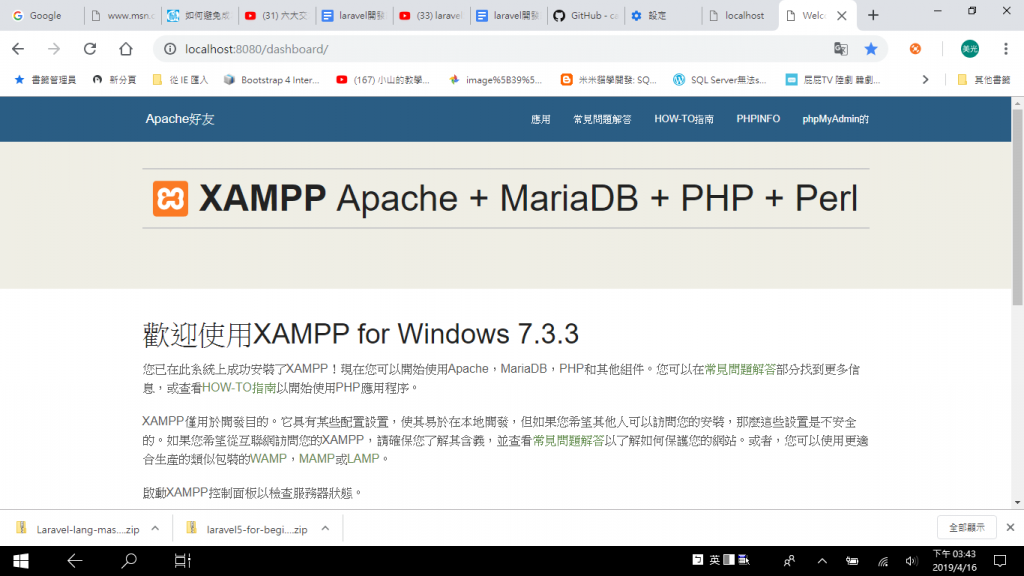Switch to the settings gear tab
Viewport: 1024px width, 576px height.
[658, 16]
